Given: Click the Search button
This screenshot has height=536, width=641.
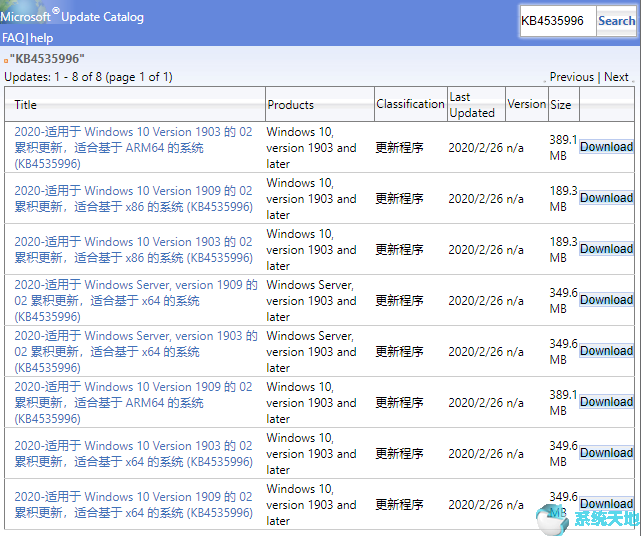Looking at the screenshot, I should 616,21.
